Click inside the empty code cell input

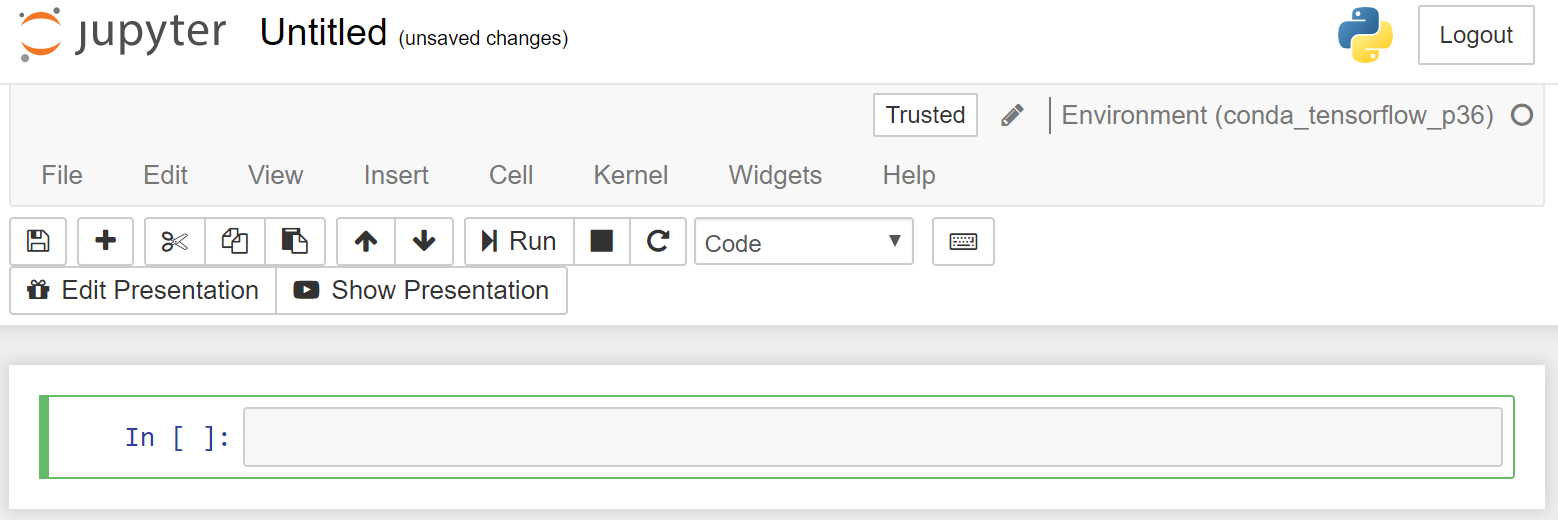pyautogui.click(x=873, y=437)
